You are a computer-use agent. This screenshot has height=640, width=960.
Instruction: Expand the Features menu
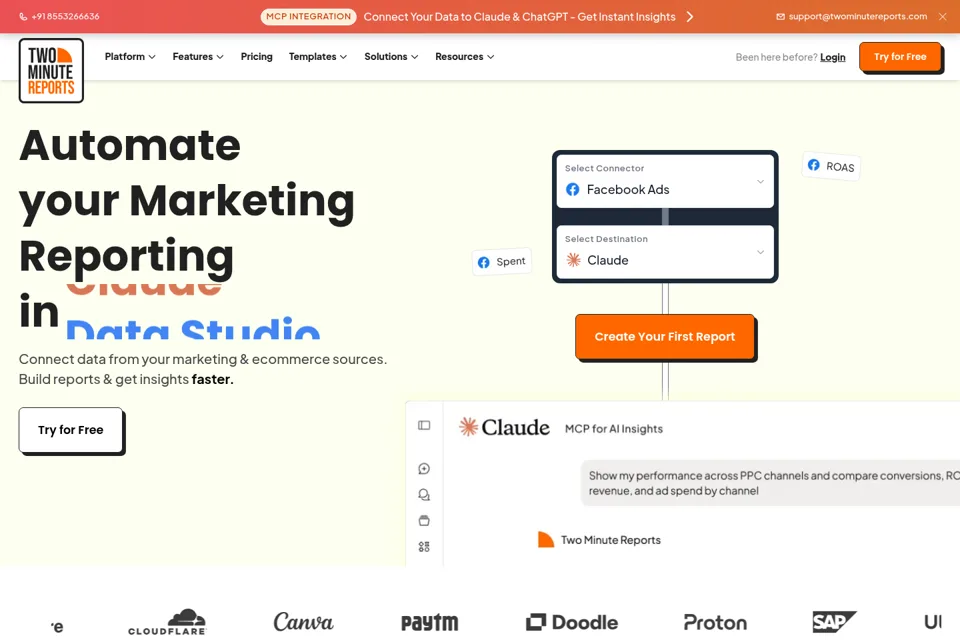coord(198,56)
